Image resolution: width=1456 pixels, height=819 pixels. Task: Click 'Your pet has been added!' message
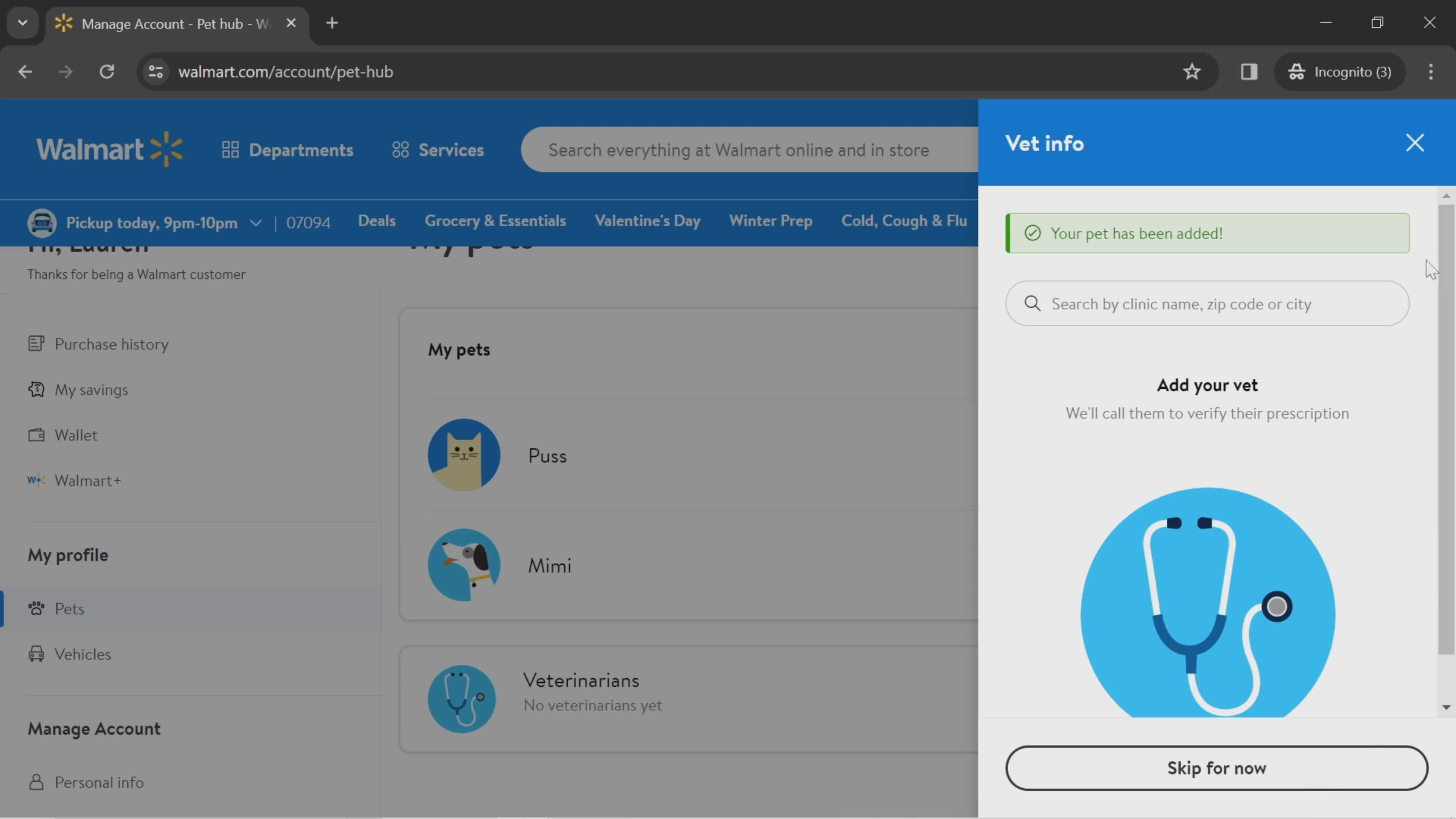1136,234
